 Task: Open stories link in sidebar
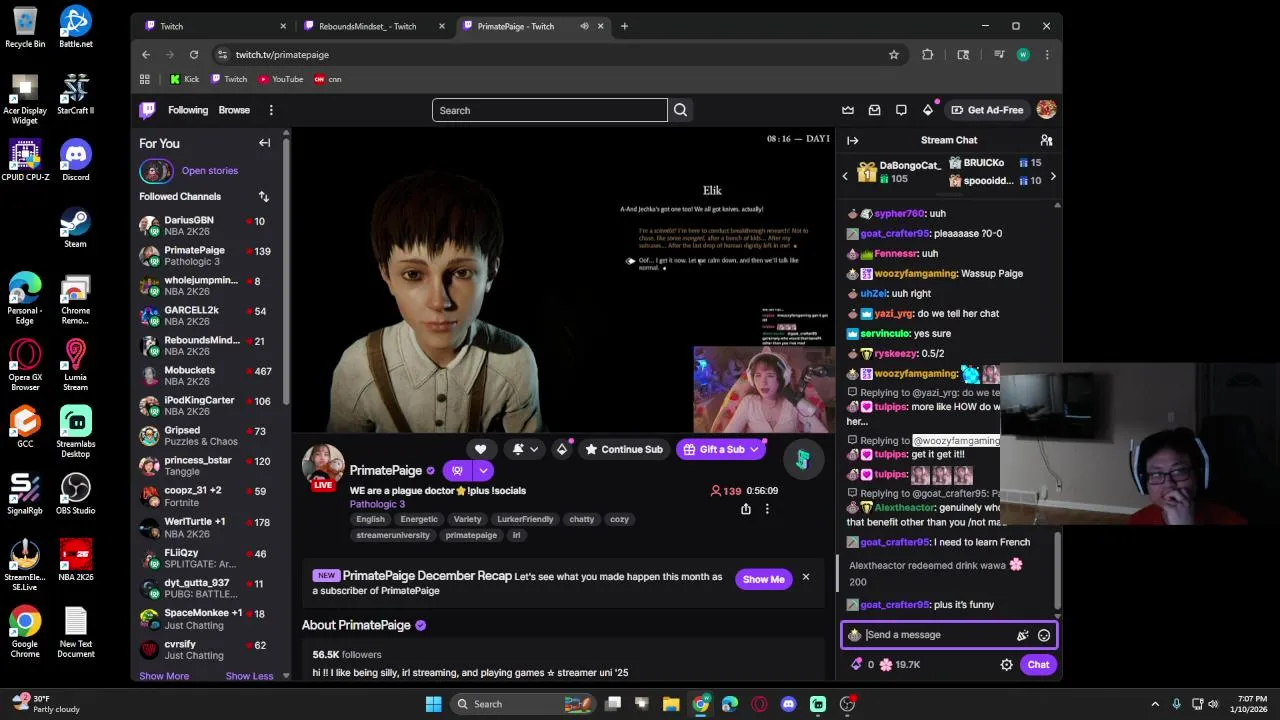209,171
